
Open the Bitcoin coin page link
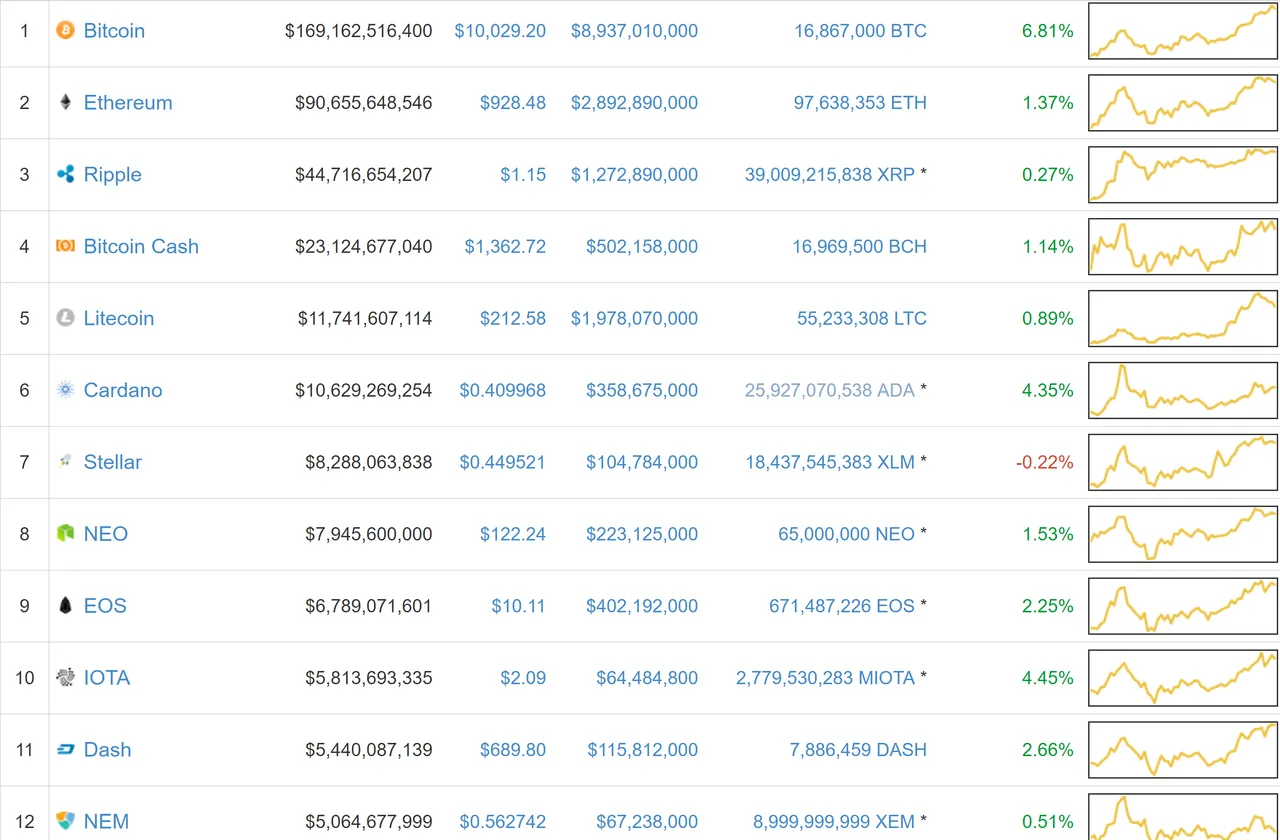pyautogui.click(x=114, y=31)
